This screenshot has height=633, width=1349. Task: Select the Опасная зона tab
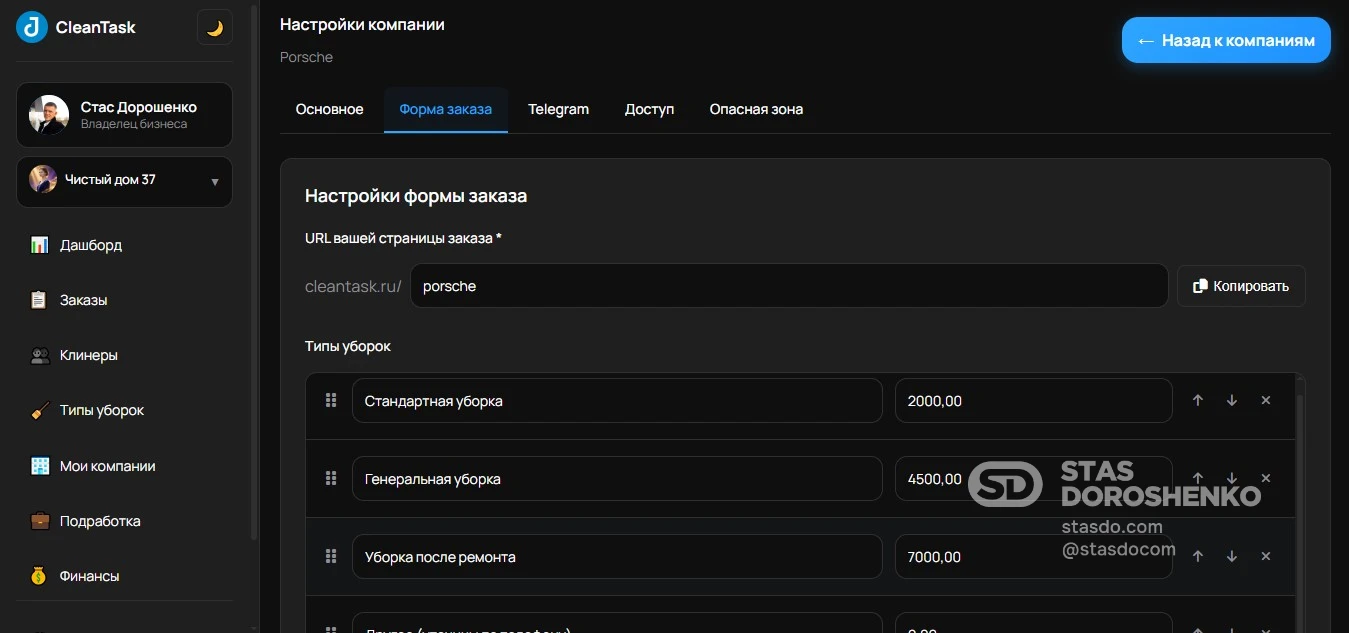coord(755,109)
